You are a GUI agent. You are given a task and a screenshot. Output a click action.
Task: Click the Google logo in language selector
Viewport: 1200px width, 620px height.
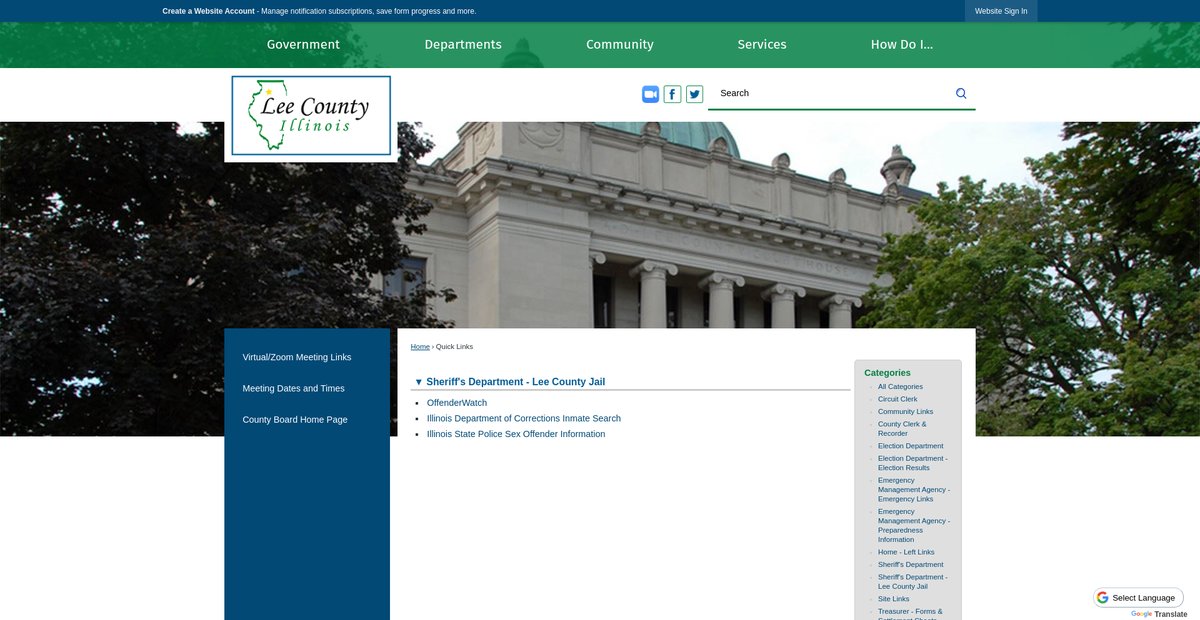pos(1103,598)
